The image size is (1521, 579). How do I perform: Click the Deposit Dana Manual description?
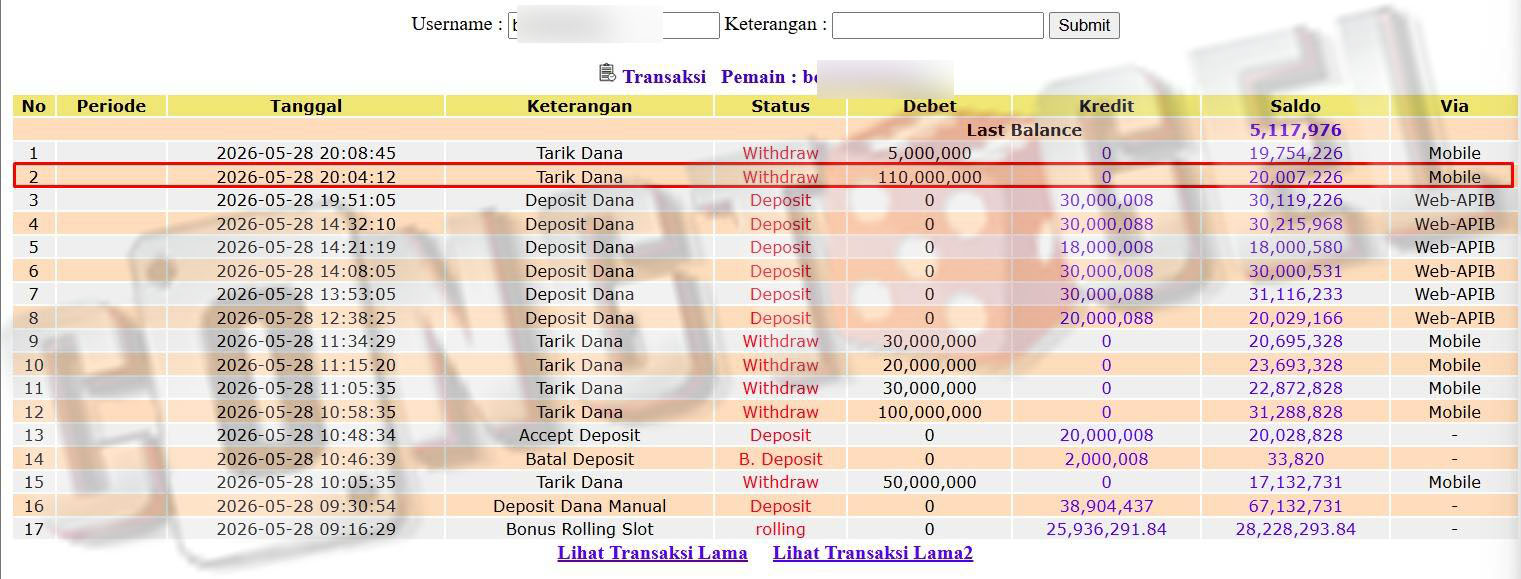tap(579, 506)
